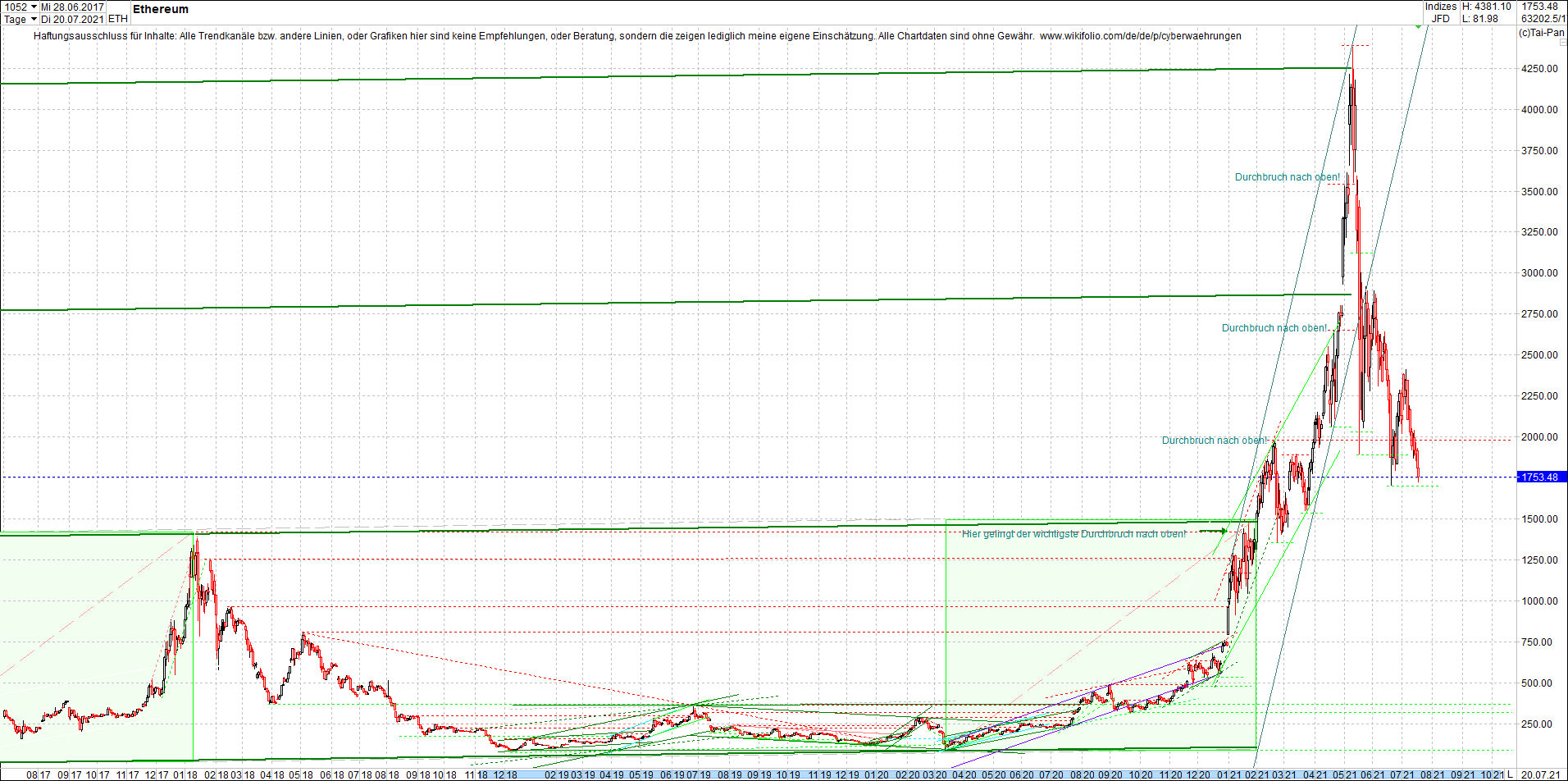The height and width of the screenshot is (781, 1568).
Task: Click the green arrow marker near the breakout annotation
Action: 1223,530
